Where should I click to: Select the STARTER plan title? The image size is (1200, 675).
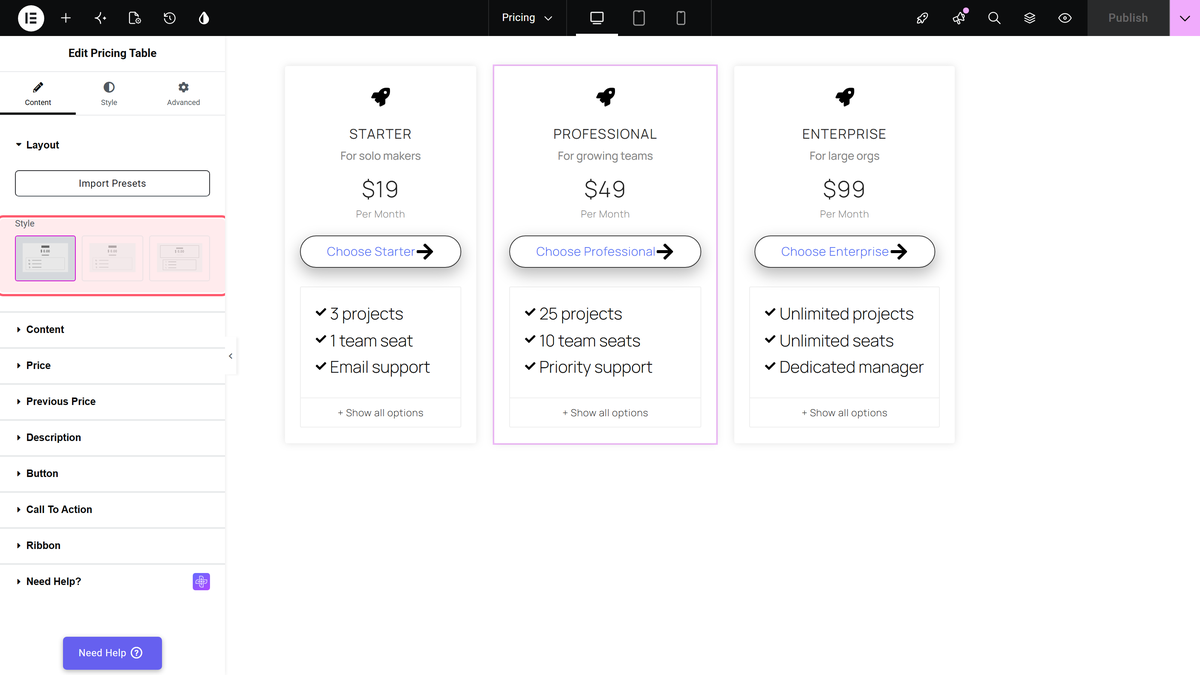click(380, 134)
